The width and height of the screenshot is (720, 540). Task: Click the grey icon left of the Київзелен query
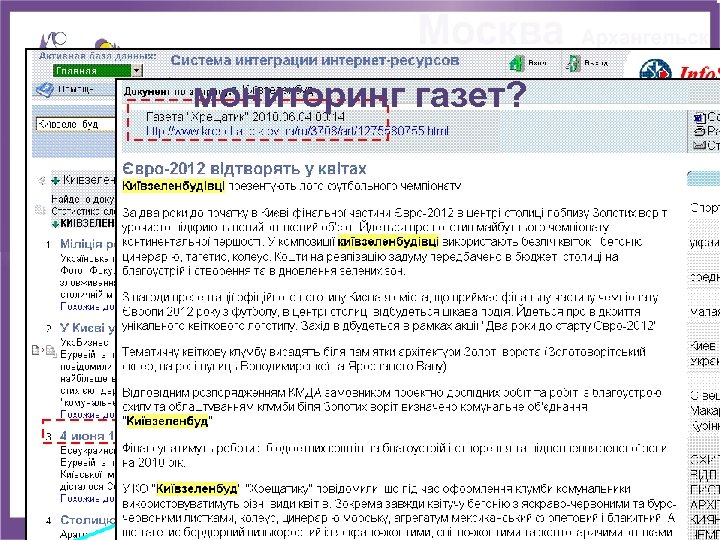pos(44,180)
